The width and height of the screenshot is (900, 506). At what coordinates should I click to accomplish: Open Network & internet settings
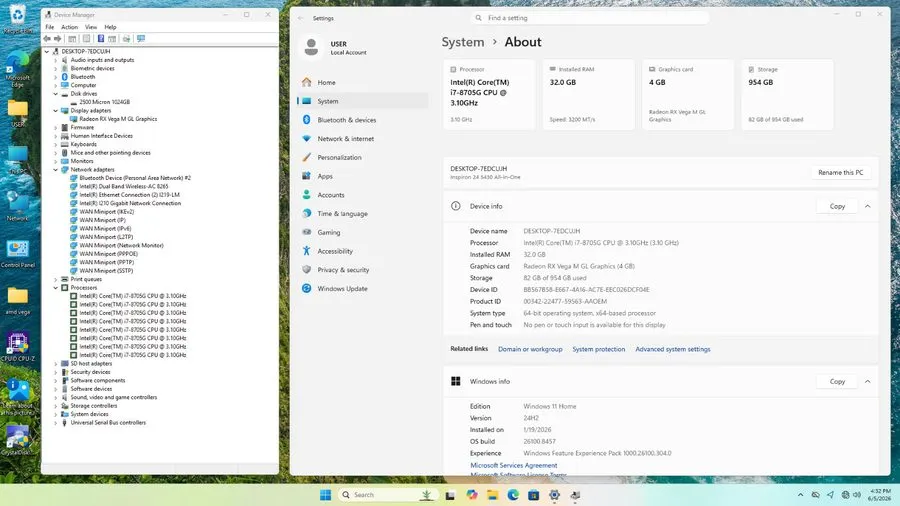(x=363, y=139)
